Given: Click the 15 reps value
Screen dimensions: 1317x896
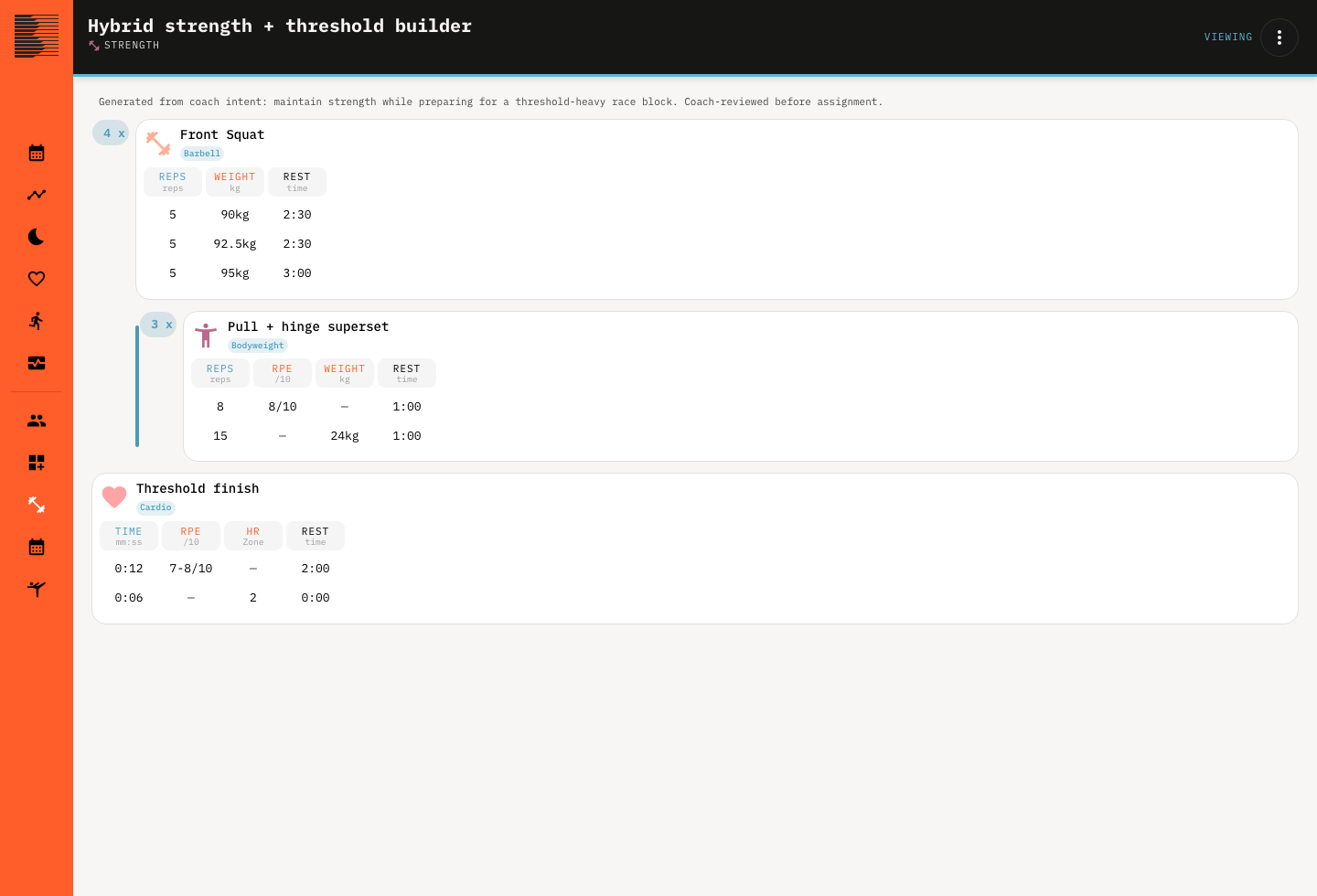Looking at the screenshot, I should [220, 436].
